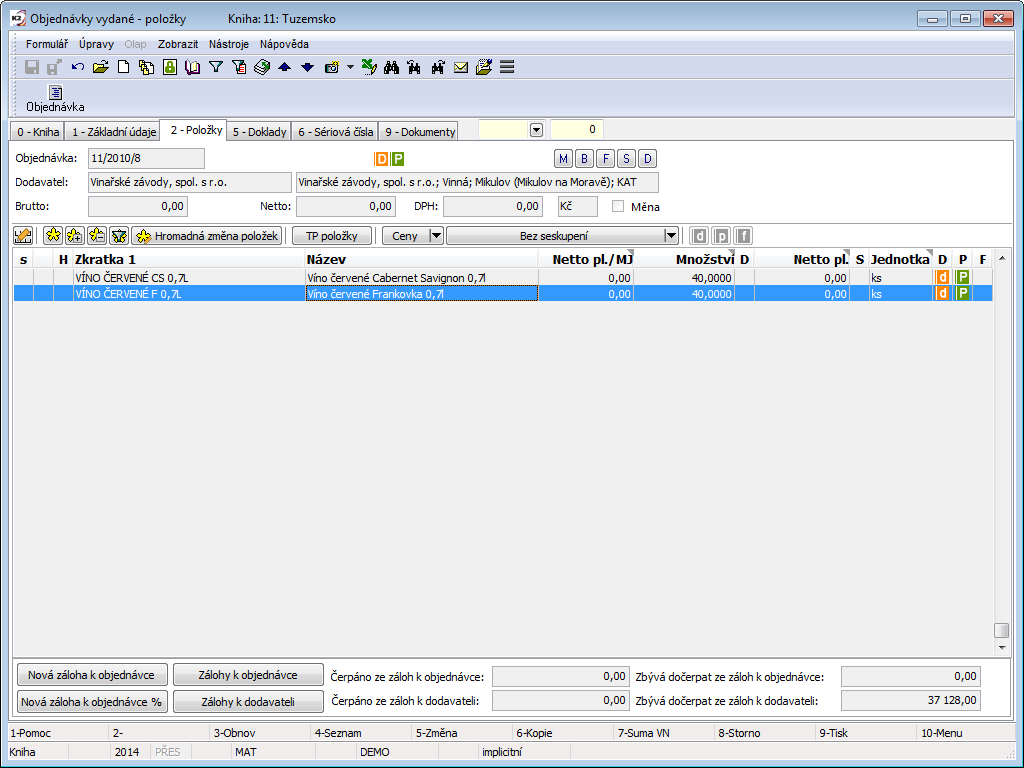Image resolution: width=1024 pixels, height=768 pixels.
Task: Click the funnel with list icon
Action: pos(239,67)
